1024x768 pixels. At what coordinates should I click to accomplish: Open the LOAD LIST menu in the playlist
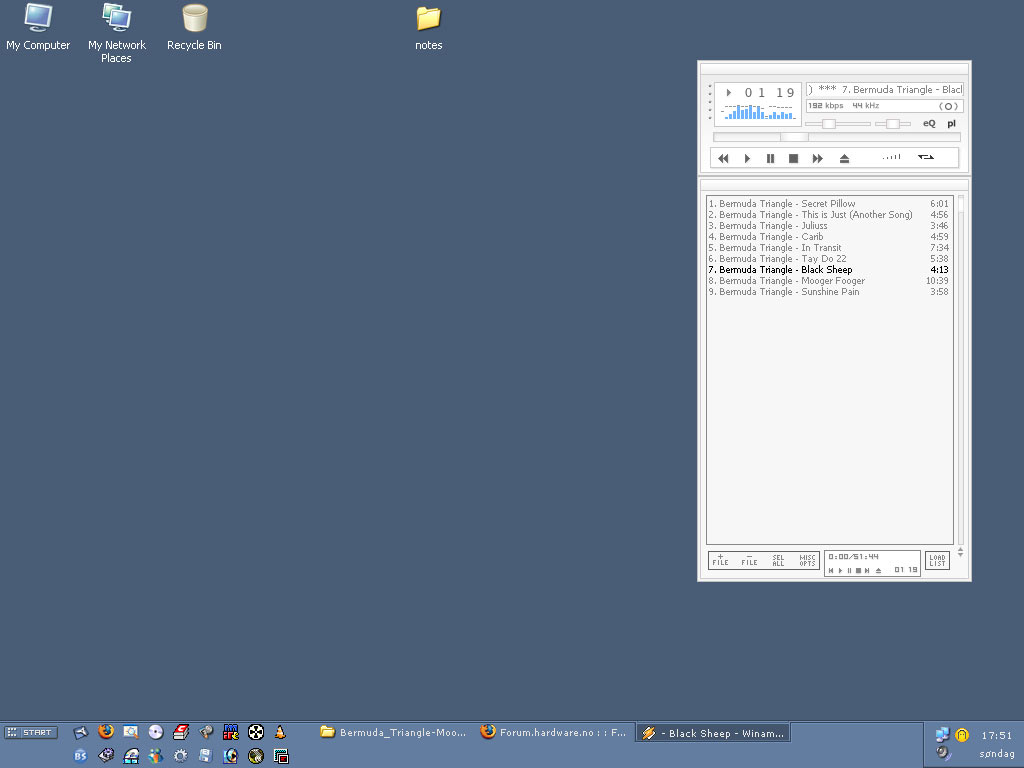tap(937, 560)
